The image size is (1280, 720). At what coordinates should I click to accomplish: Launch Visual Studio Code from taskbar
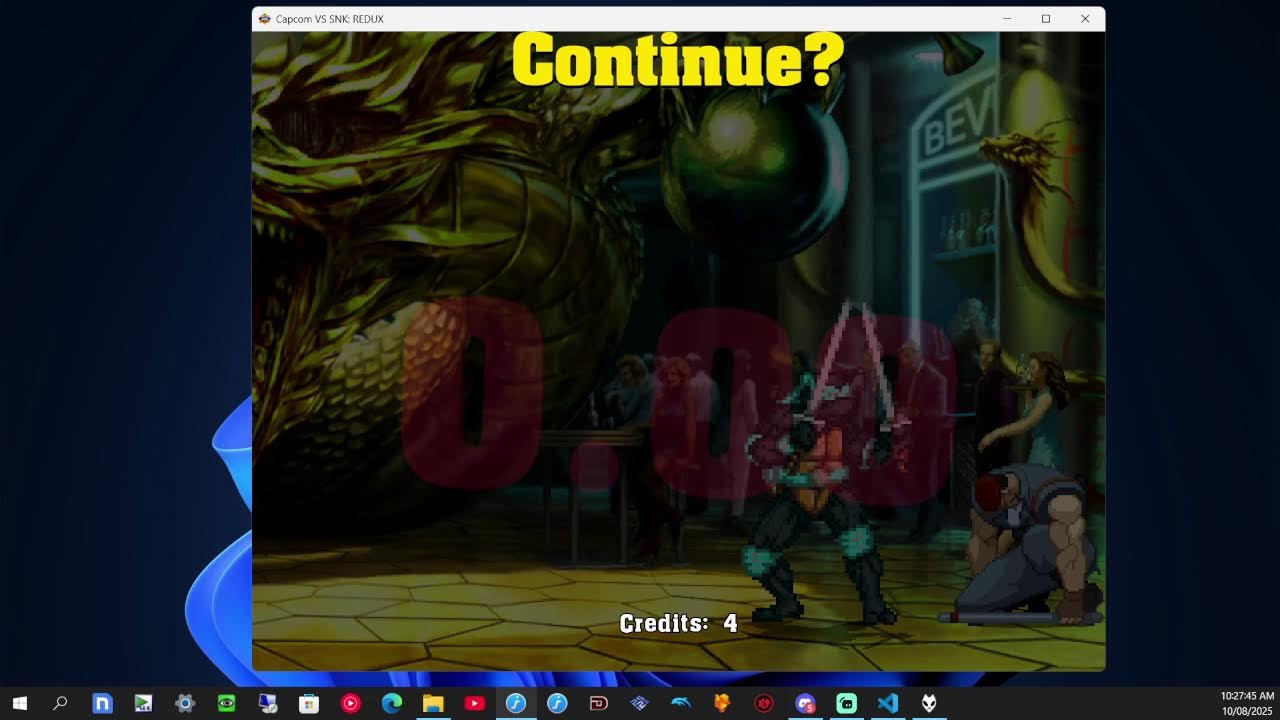[888, 703]
